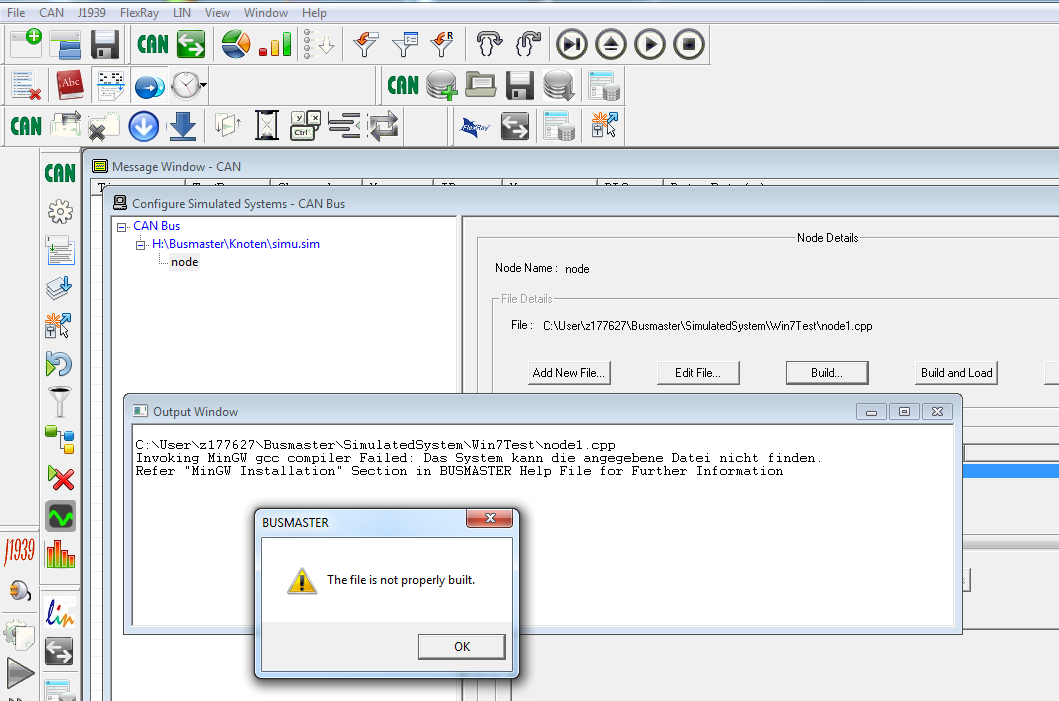Click the Ctrl key handler icon

[x=306, y=126]
